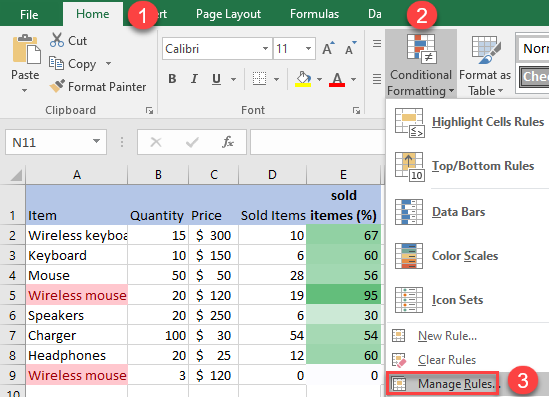
Task: Click the Sold Items header cell
Action: point(272,205)
